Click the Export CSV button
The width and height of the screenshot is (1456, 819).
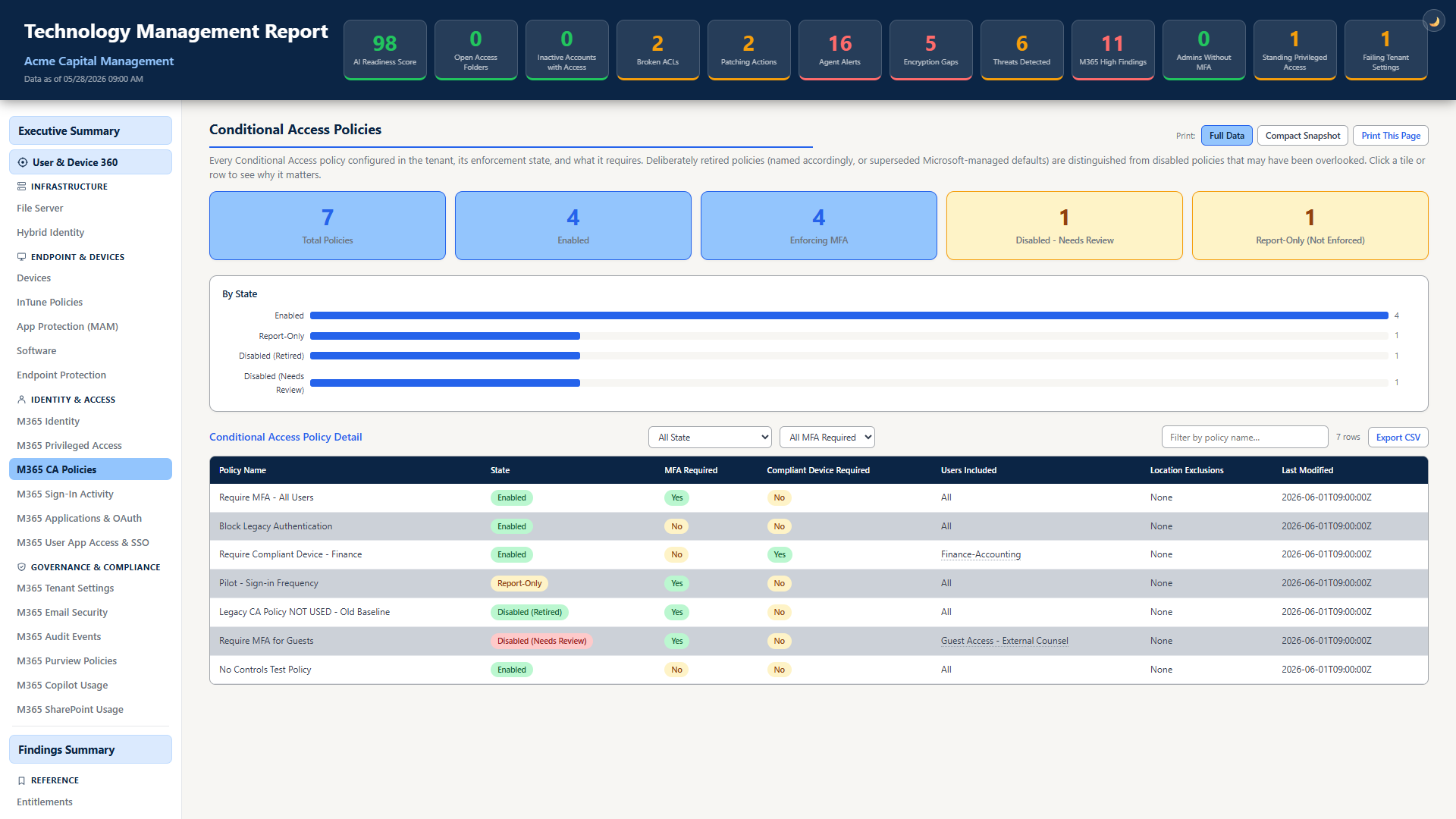click(1398, 438)
